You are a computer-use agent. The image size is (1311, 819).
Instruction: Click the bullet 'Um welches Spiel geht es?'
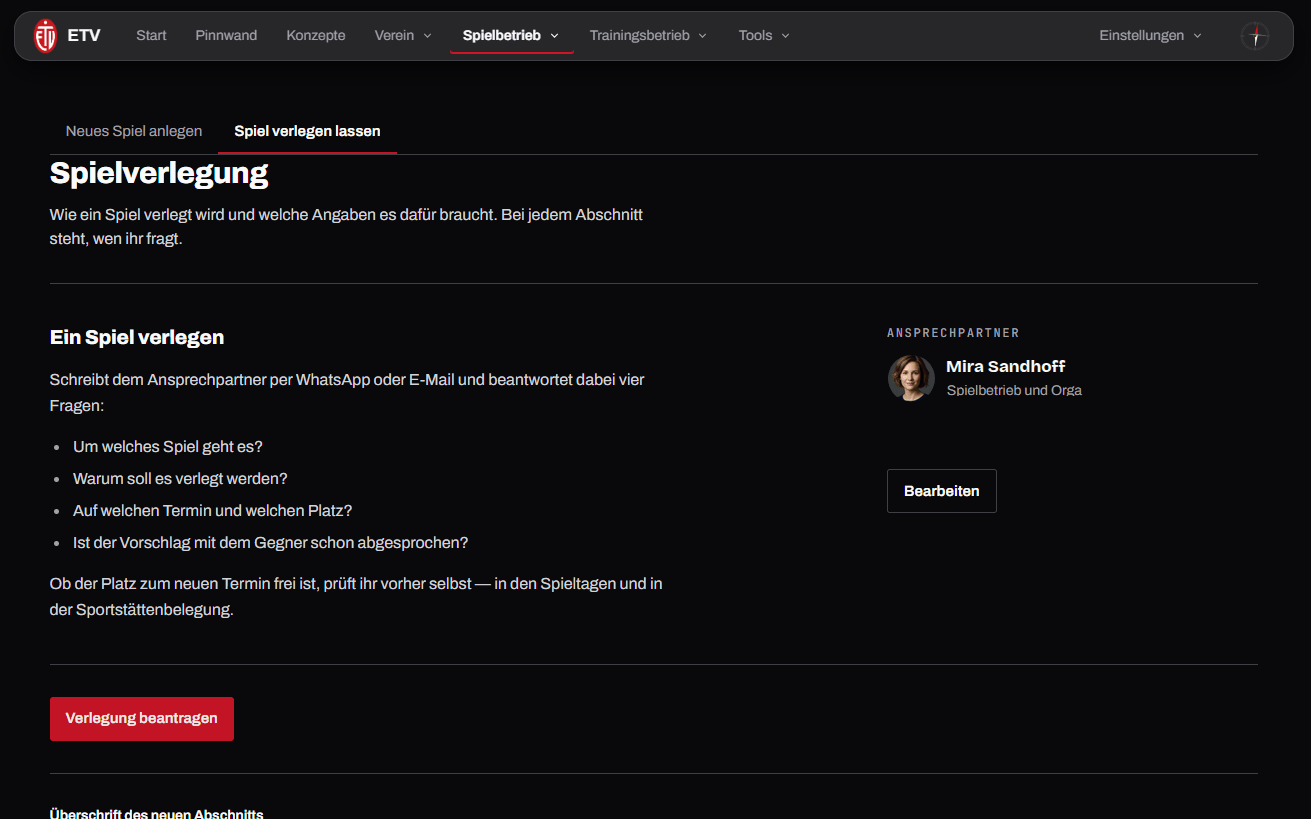(168, 447)
